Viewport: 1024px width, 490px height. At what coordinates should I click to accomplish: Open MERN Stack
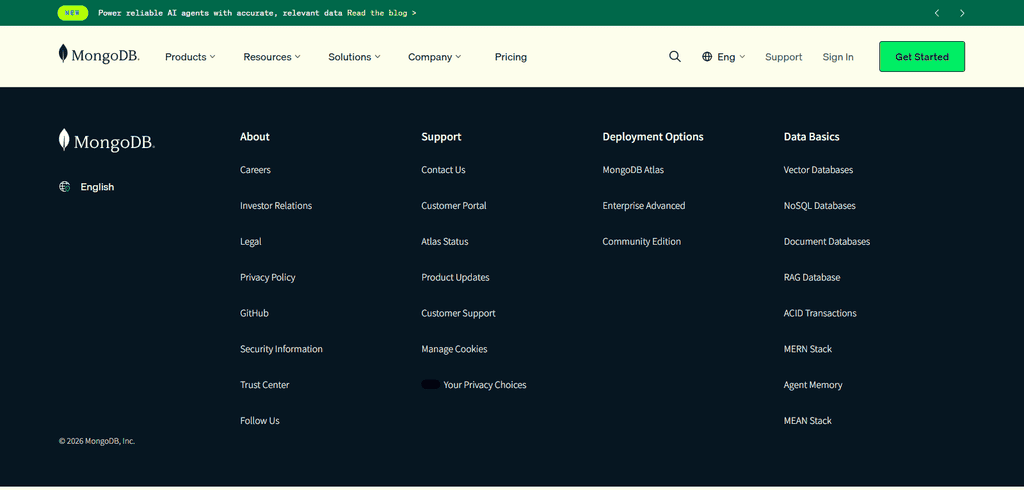point(808,350)
